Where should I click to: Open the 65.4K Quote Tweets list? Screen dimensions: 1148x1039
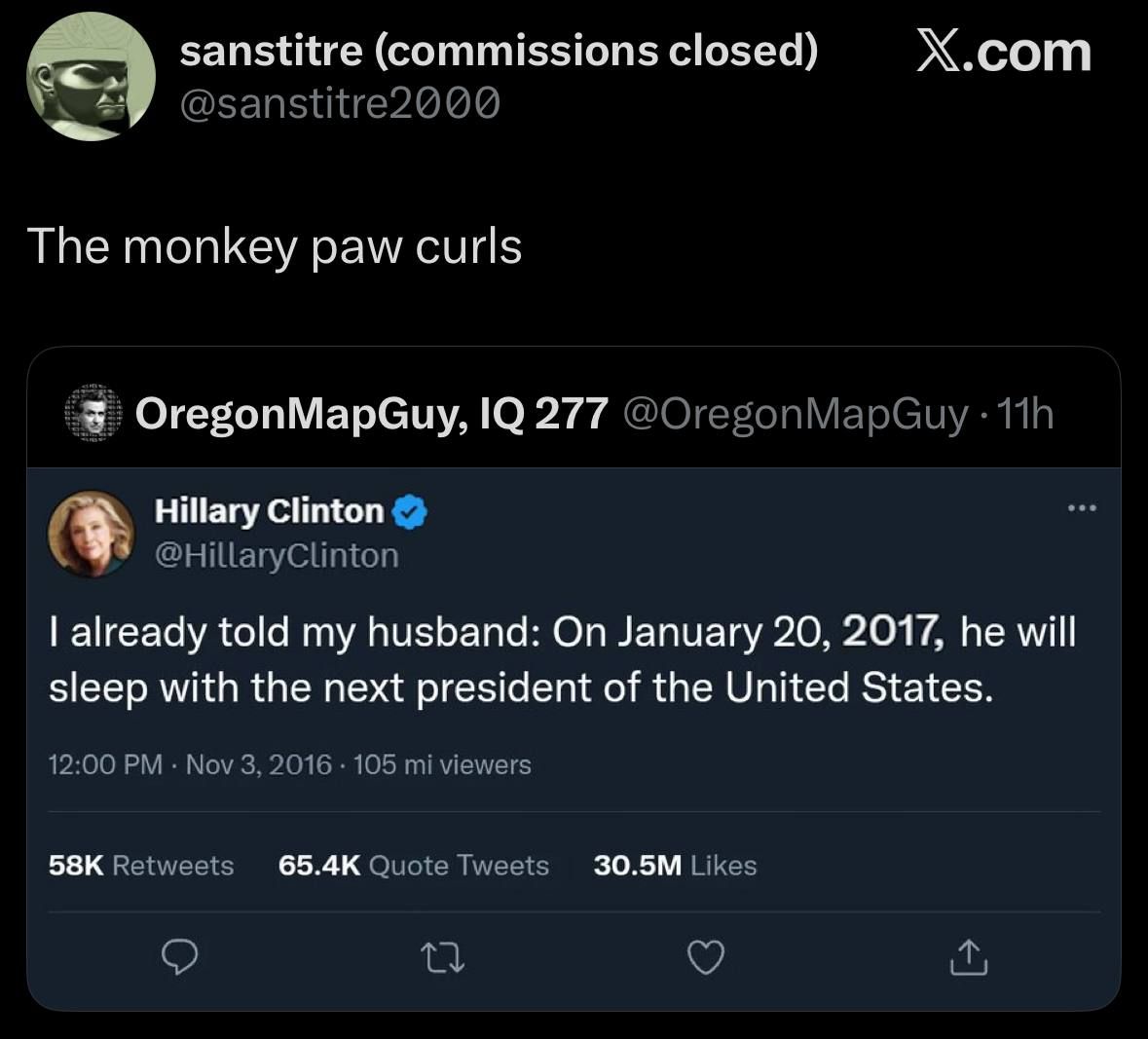(x=413, y=866)
